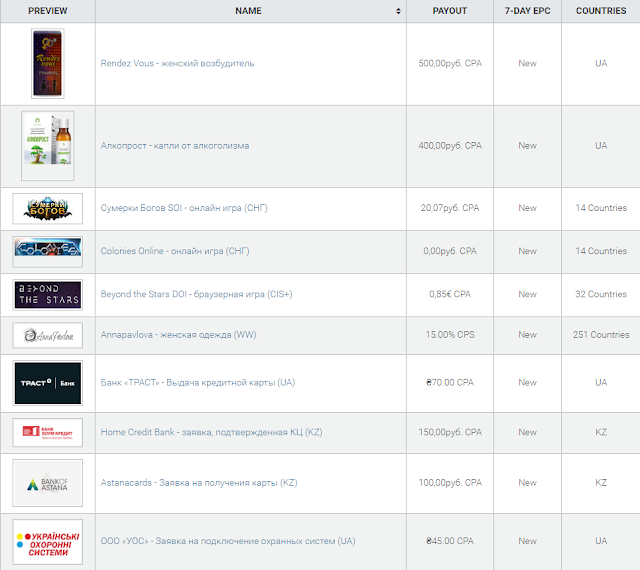Click UA in the ООО «УОС» row
The image size is (640, 570).
coord(601,541)
